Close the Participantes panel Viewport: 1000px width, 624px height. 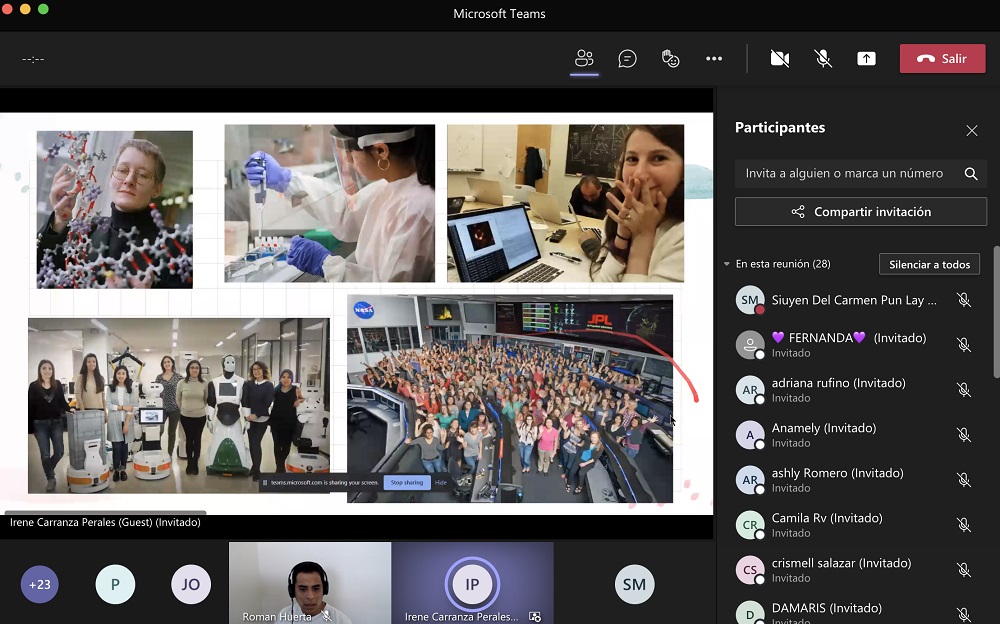pyautogui.click(x=971, y=131)
